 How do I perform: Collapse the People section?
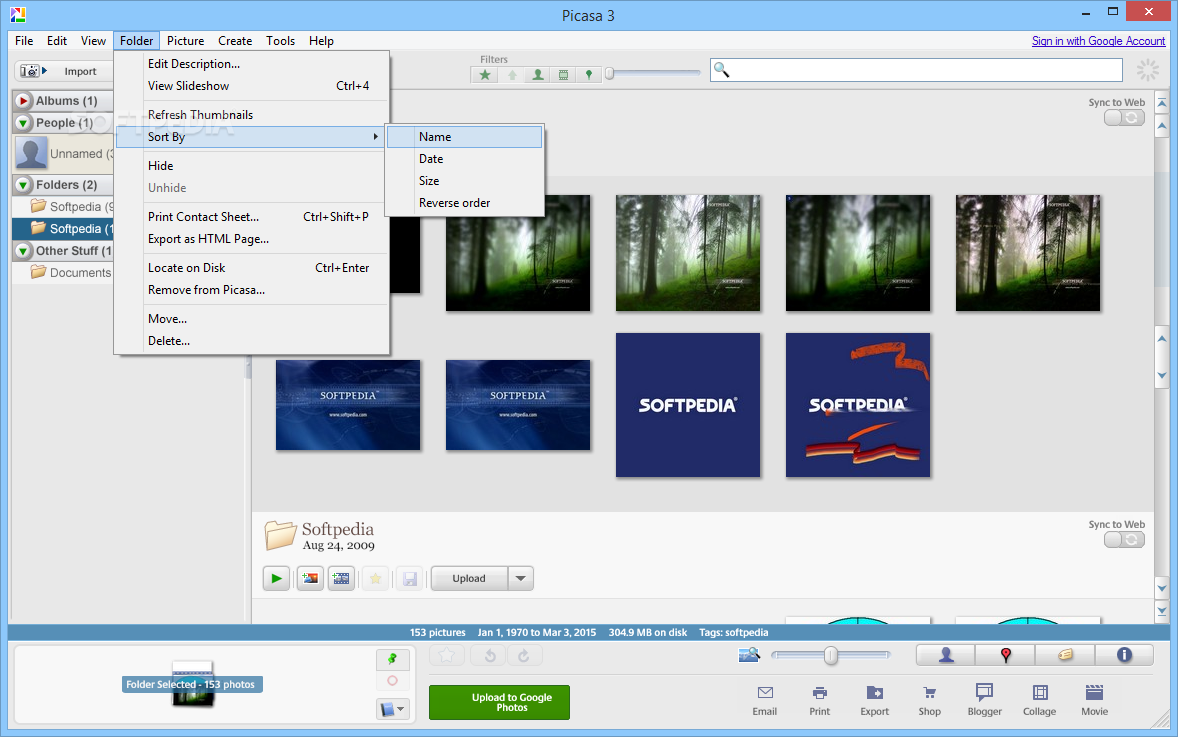coord(23,122)
